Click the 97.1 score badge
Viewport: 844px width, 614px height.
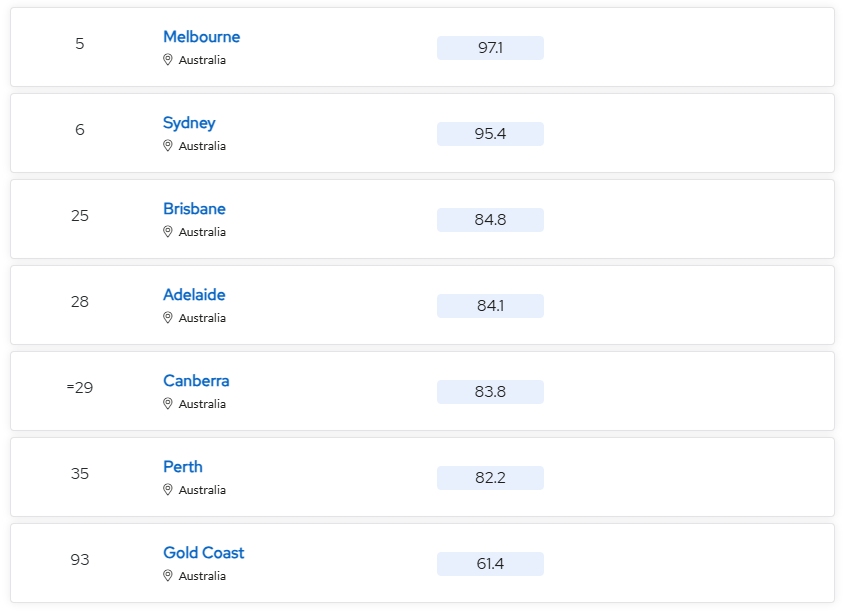pos(490,48)
